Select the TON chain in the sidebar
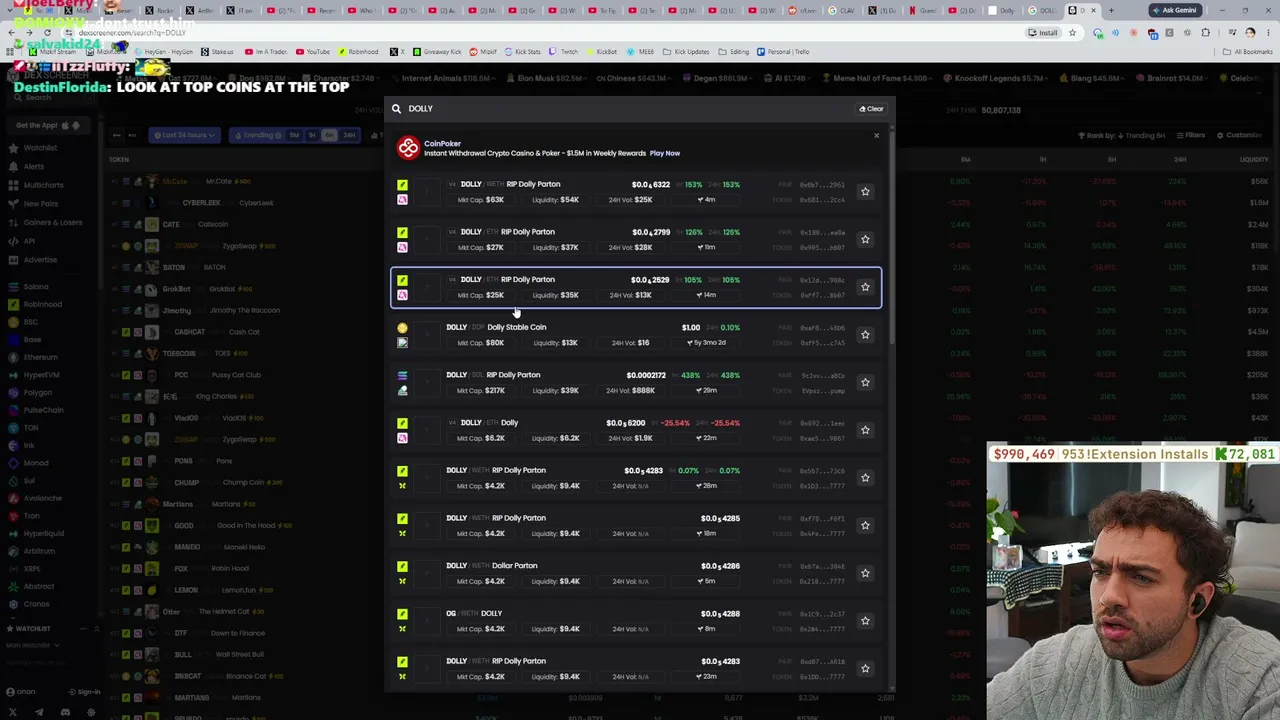The width and height of the screenshot is (1280, 720). pos(31,428)
